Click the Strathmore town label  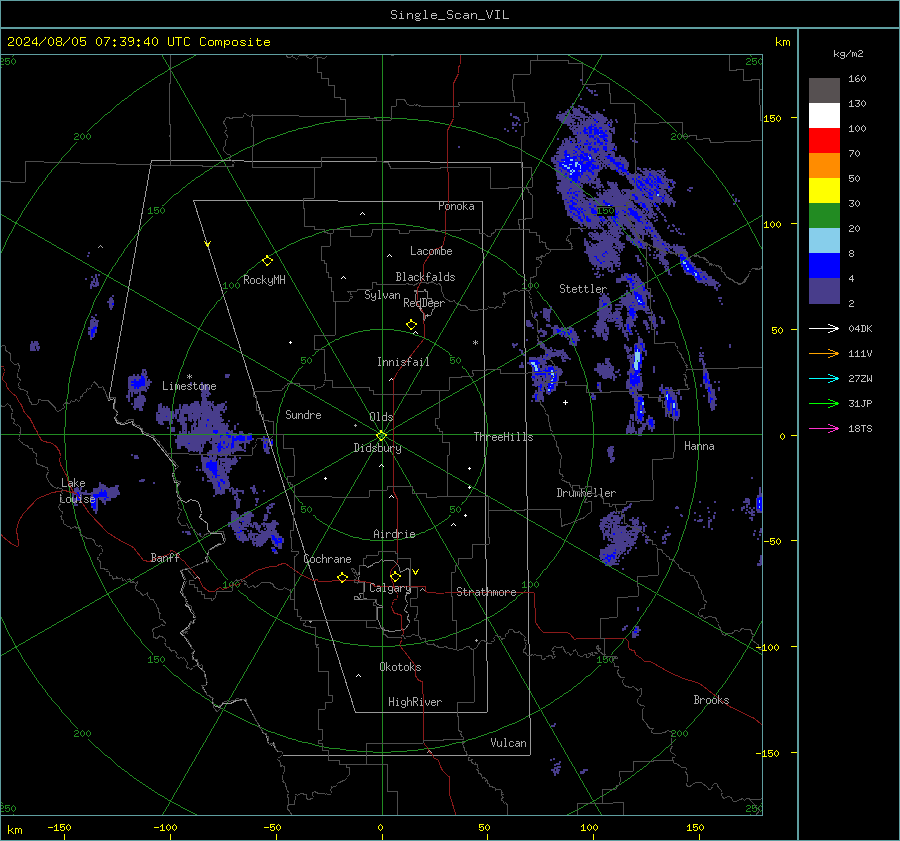(486, 592)
